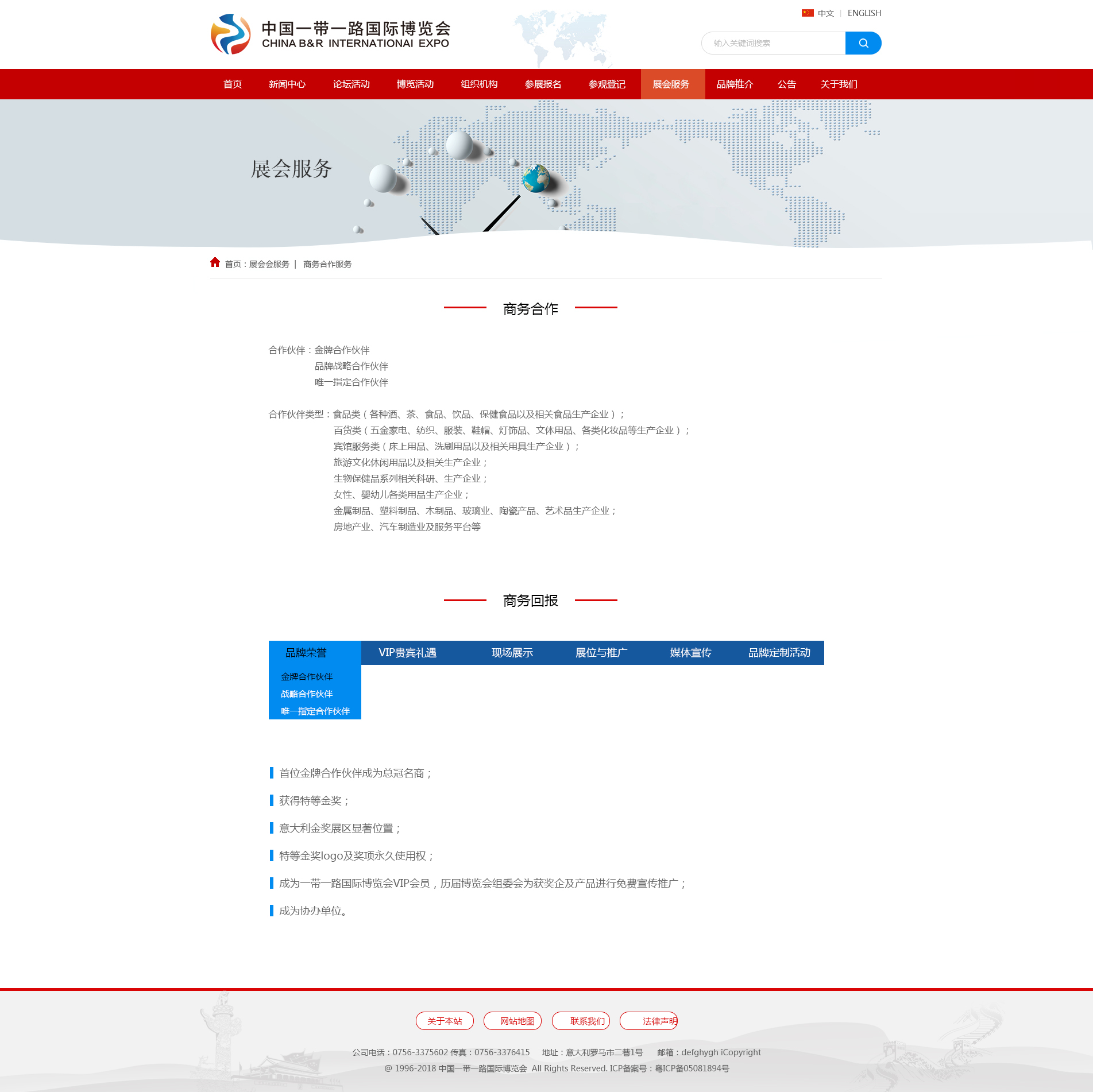The width and height of the screenshot is (1093, 1092).
Task: Click the 网站地图 footer button
Action: (x=512, y=1021)
